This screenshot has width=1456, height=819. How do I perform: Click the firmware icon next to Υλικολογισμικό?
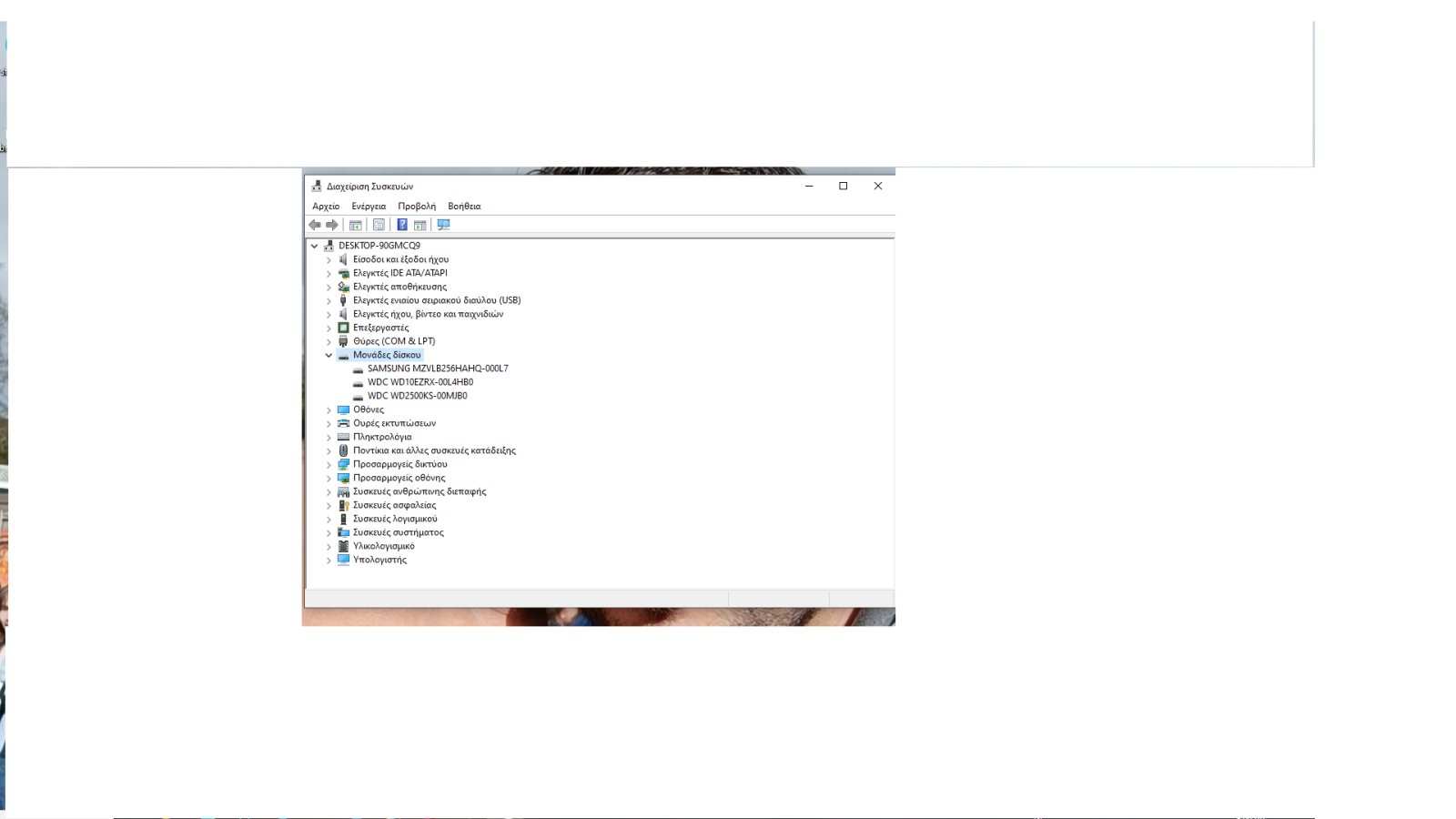point(343,546)
